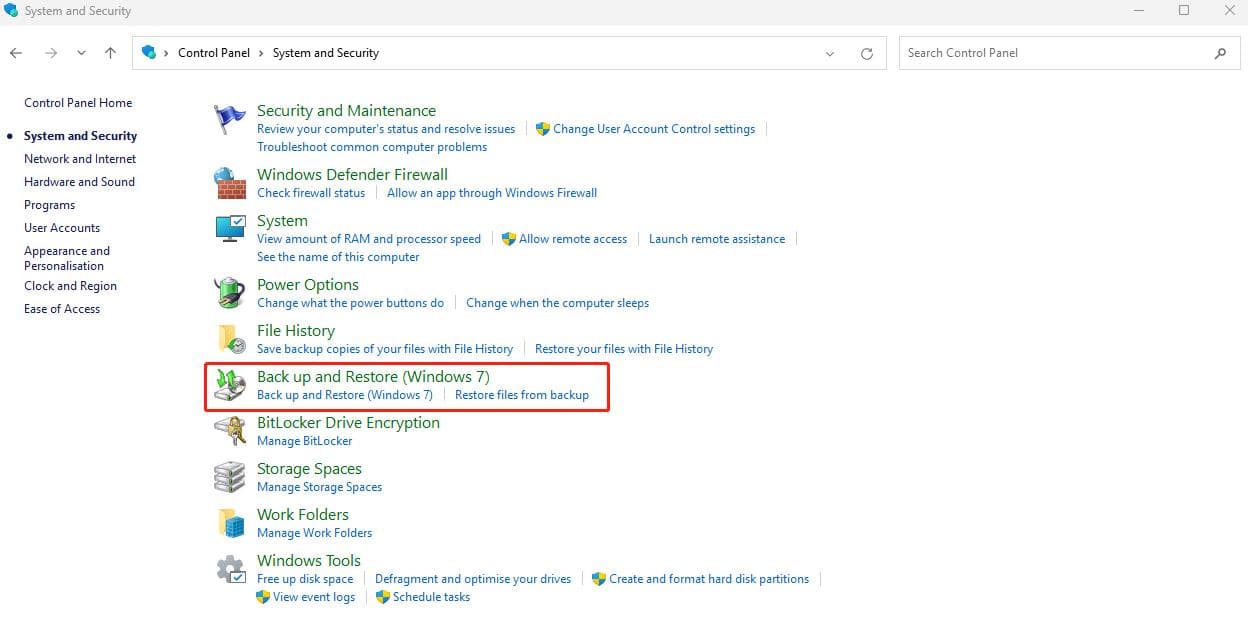Click Save backup copies of your files

[385, 349]
